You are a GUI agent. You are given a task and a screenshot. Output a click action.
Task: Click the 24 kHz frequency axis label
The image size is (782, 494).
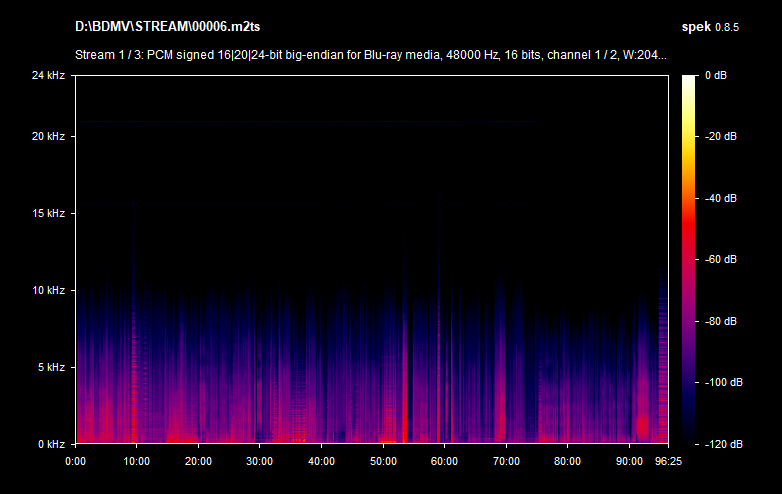tap(48, 76)
